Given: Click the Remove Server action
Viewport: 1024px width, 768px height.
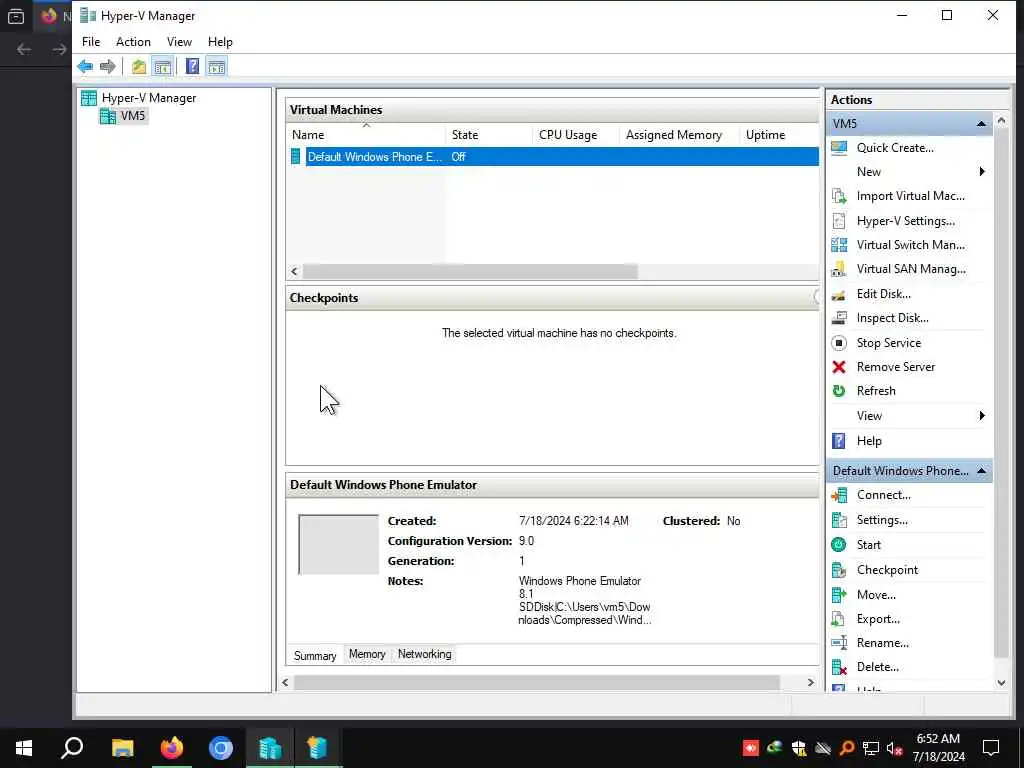Looking at the screenshot, I should click(895, 367).
